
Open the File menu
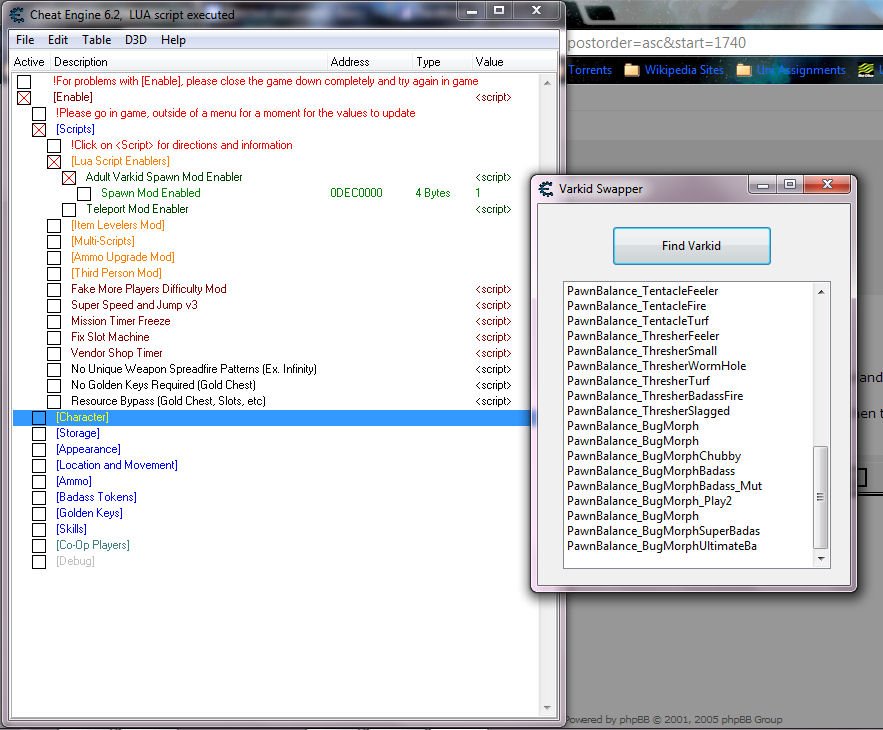click(x=25, y=40)
